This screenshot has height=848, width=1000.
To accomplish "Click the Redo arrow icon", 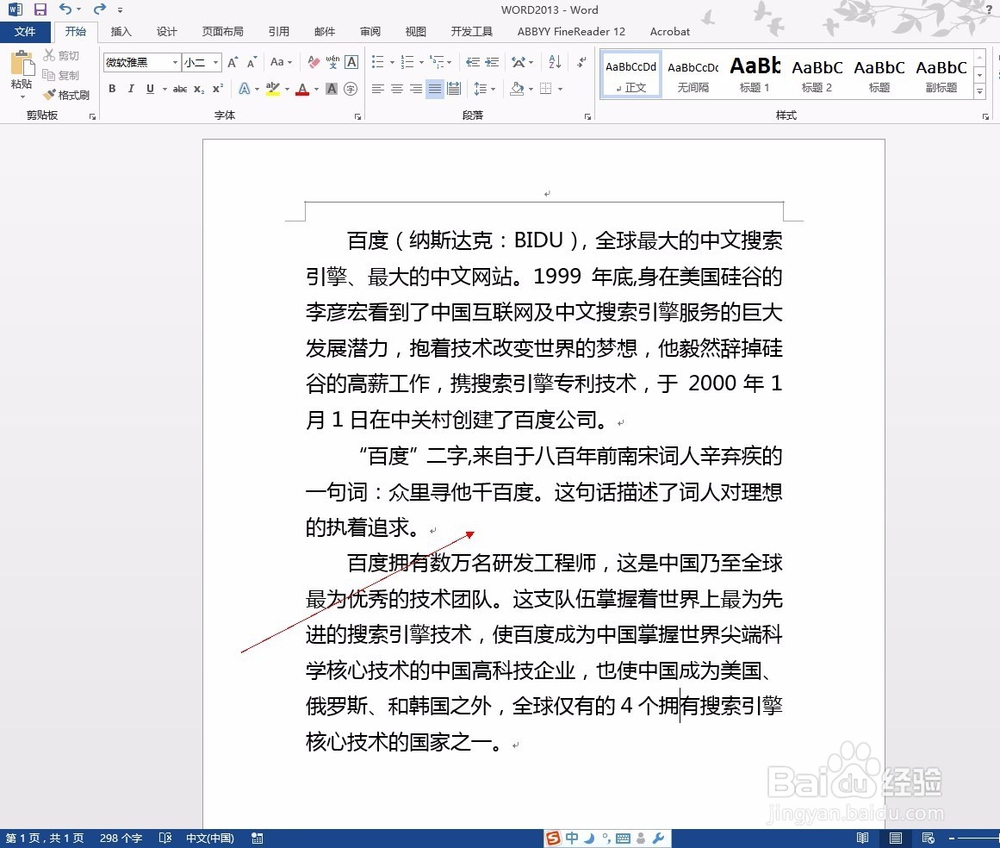I will tap(99, 9).
